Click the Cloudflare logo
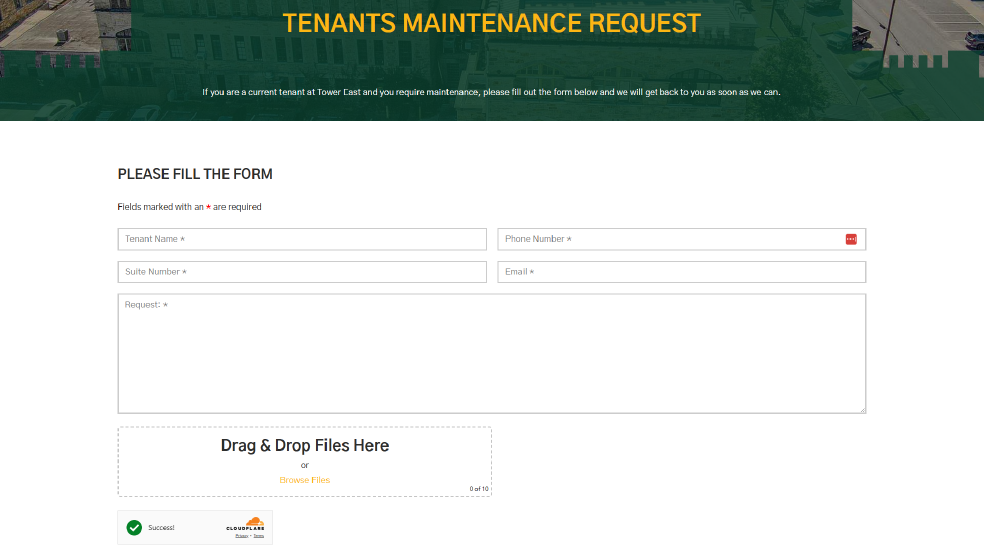Image resolution: width=984 pixels, height=554 pixels. pyautogui.click(x=245, y=524)
